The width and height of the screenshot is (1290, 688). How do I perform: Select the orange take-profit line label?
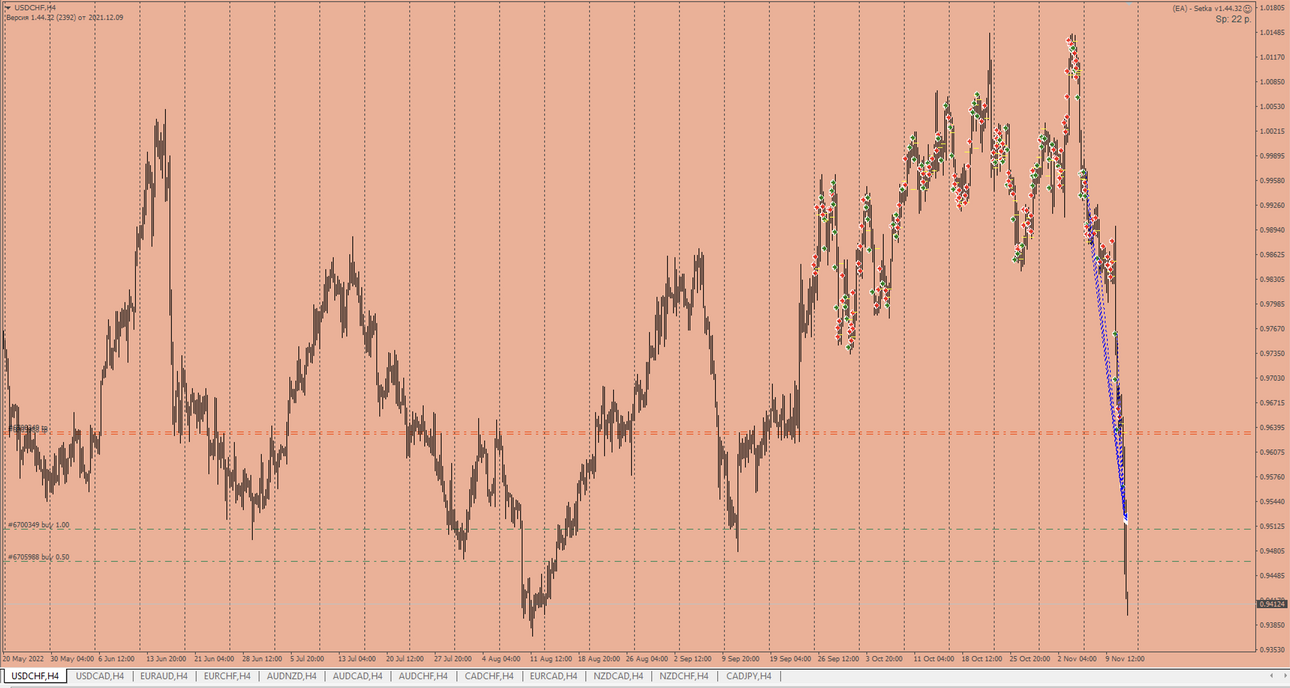pos(28,428)
